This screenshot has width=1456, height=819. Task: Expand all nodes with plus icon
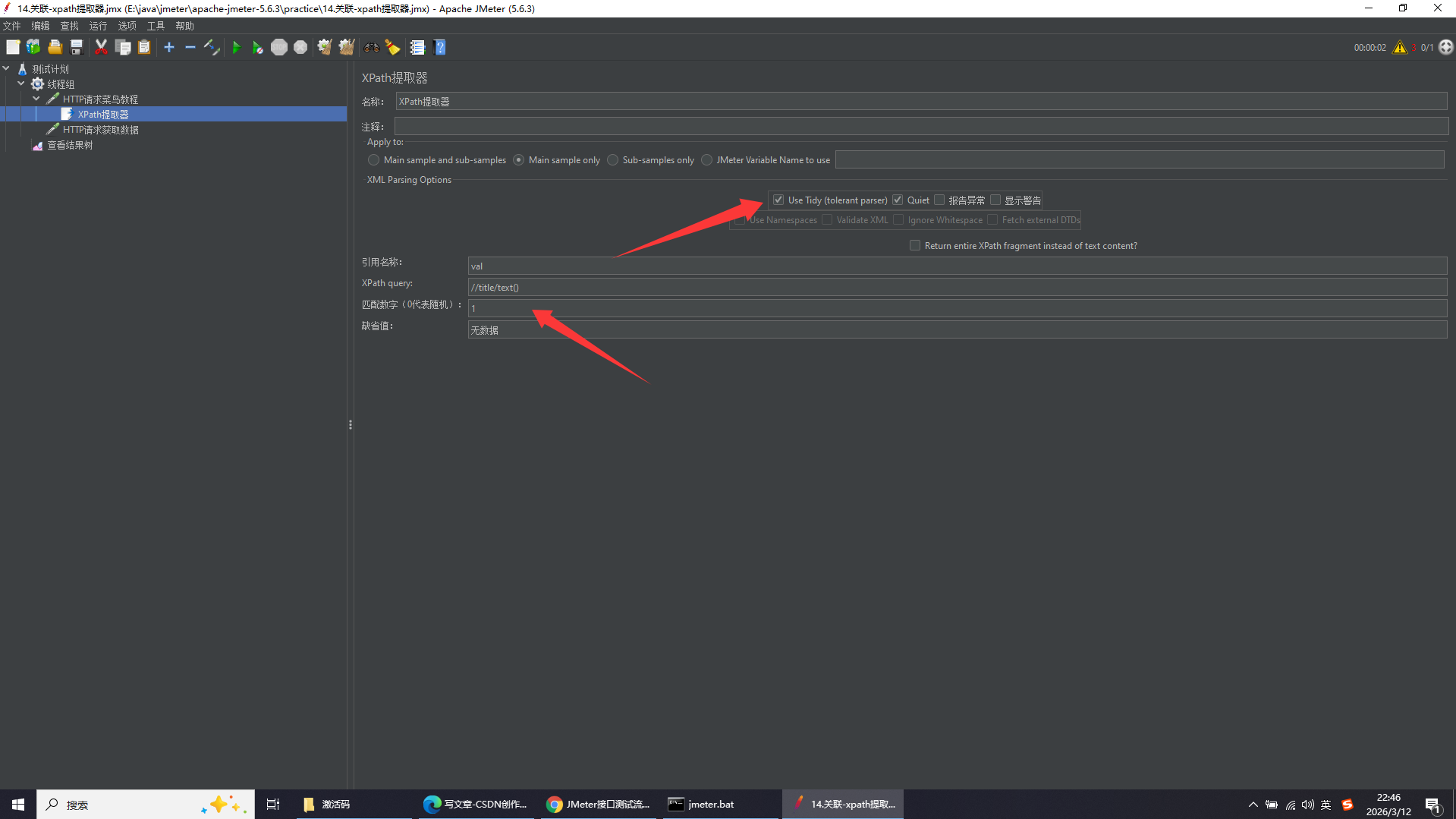point(169,47)
